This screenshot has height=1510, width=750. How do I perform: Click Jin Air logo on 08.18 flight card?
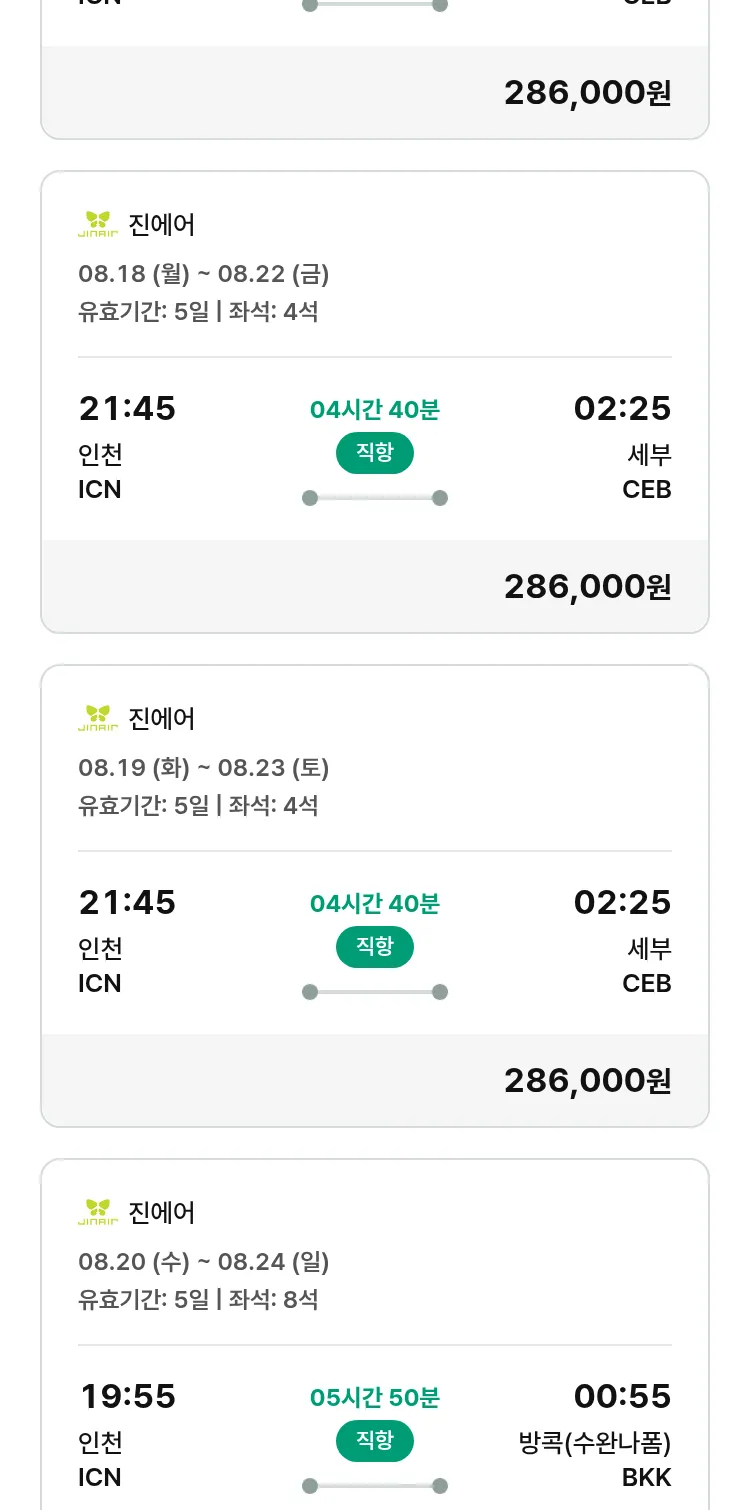point(98,225)
